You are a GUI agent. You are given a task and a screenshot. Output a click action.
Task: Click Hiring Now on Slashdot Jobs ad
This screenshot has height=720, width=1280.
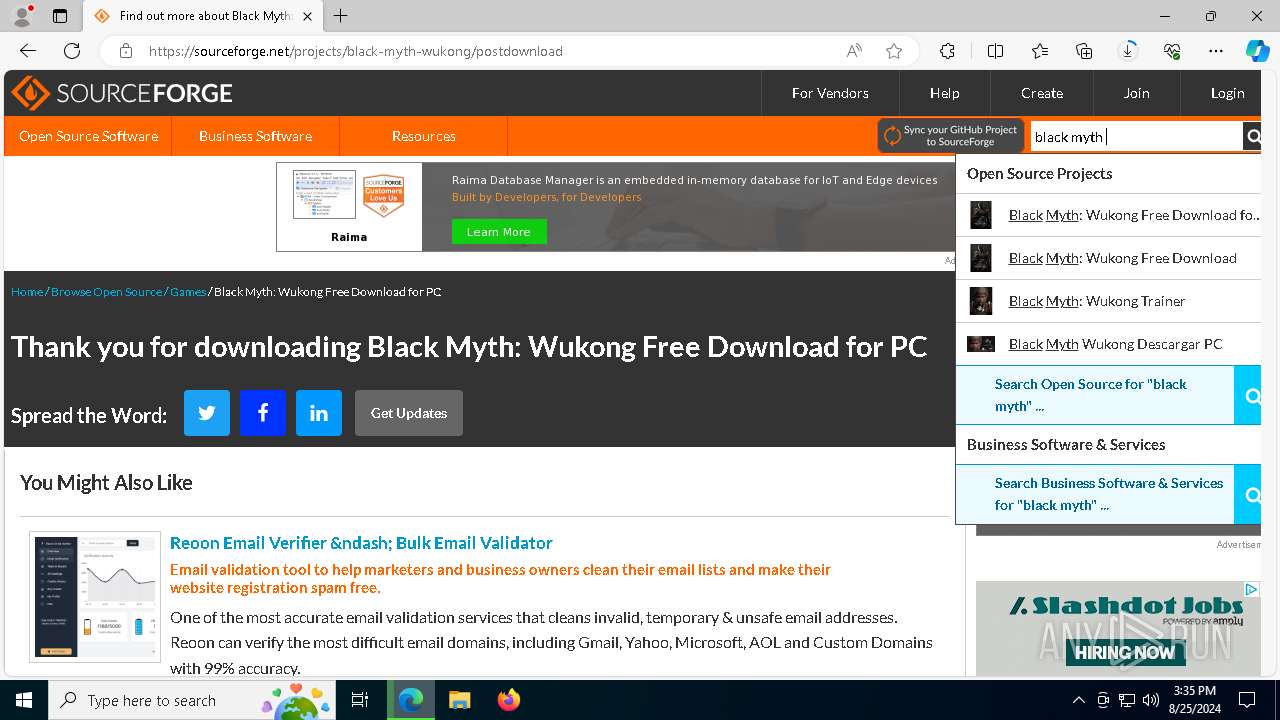pos(1125,653)
